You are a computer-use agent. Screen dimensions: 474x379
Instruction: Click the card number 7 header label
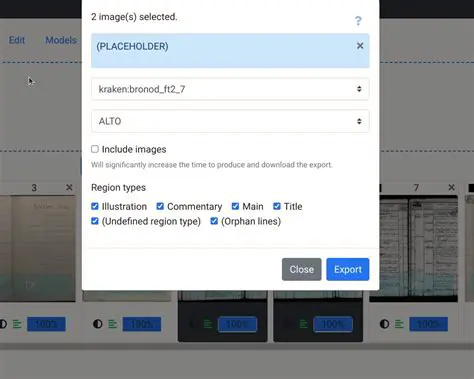(416, 188)
